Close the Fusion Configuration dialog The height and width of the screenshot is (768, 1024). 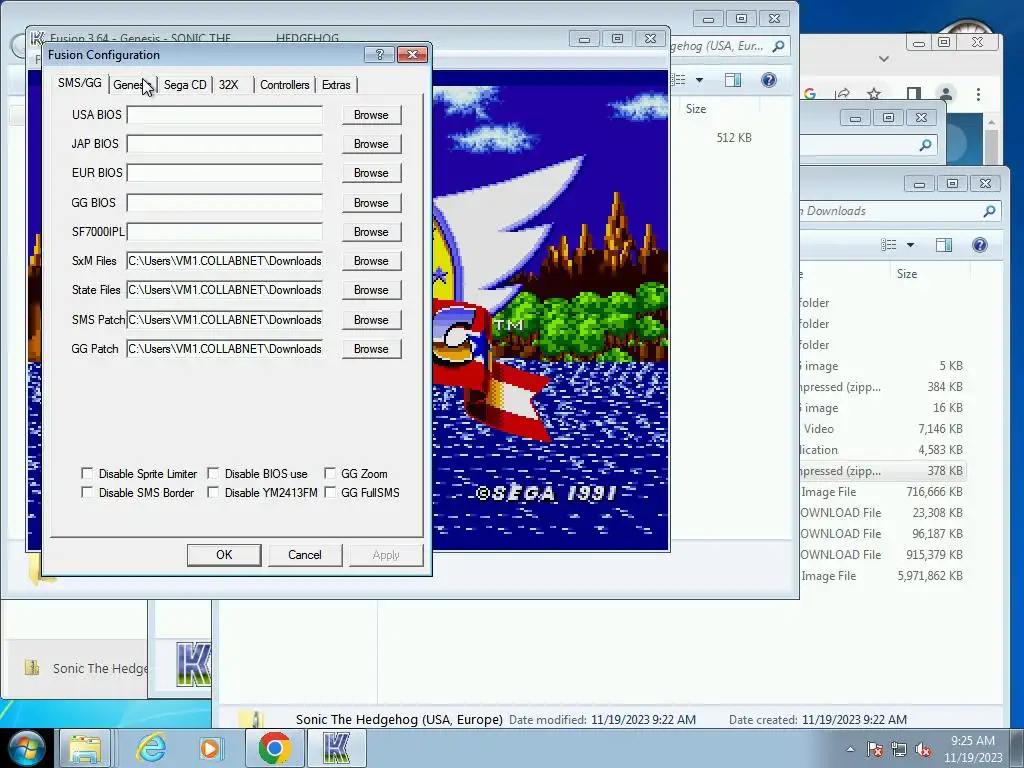[x=412, y=54]
